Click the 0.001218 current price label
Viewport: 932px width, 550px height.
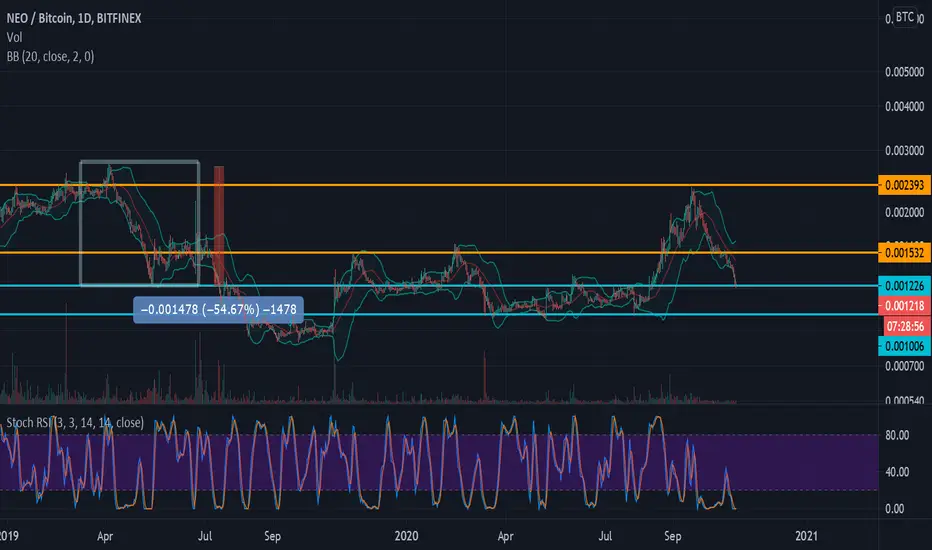(904, 306)
